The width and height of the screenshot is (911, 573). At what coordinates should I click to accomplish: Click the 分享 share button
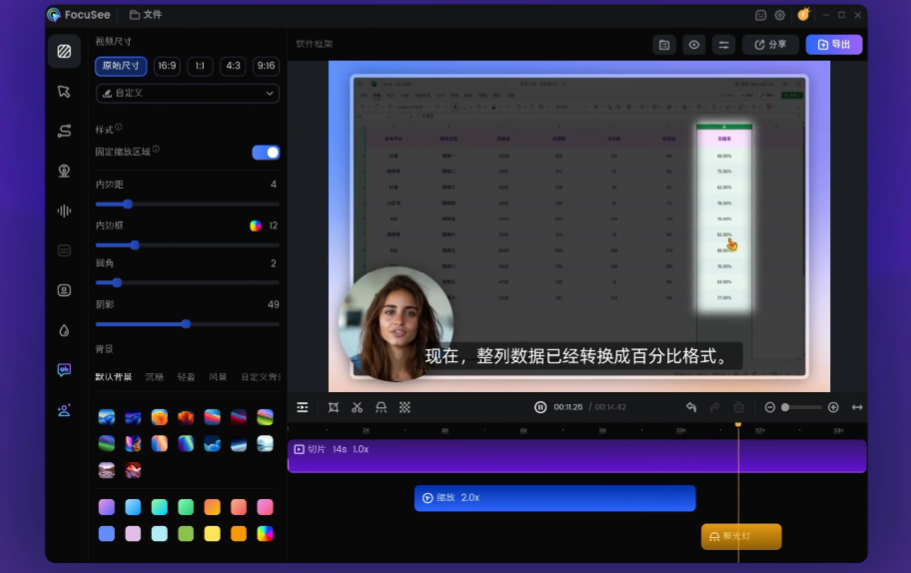(770, 45)
